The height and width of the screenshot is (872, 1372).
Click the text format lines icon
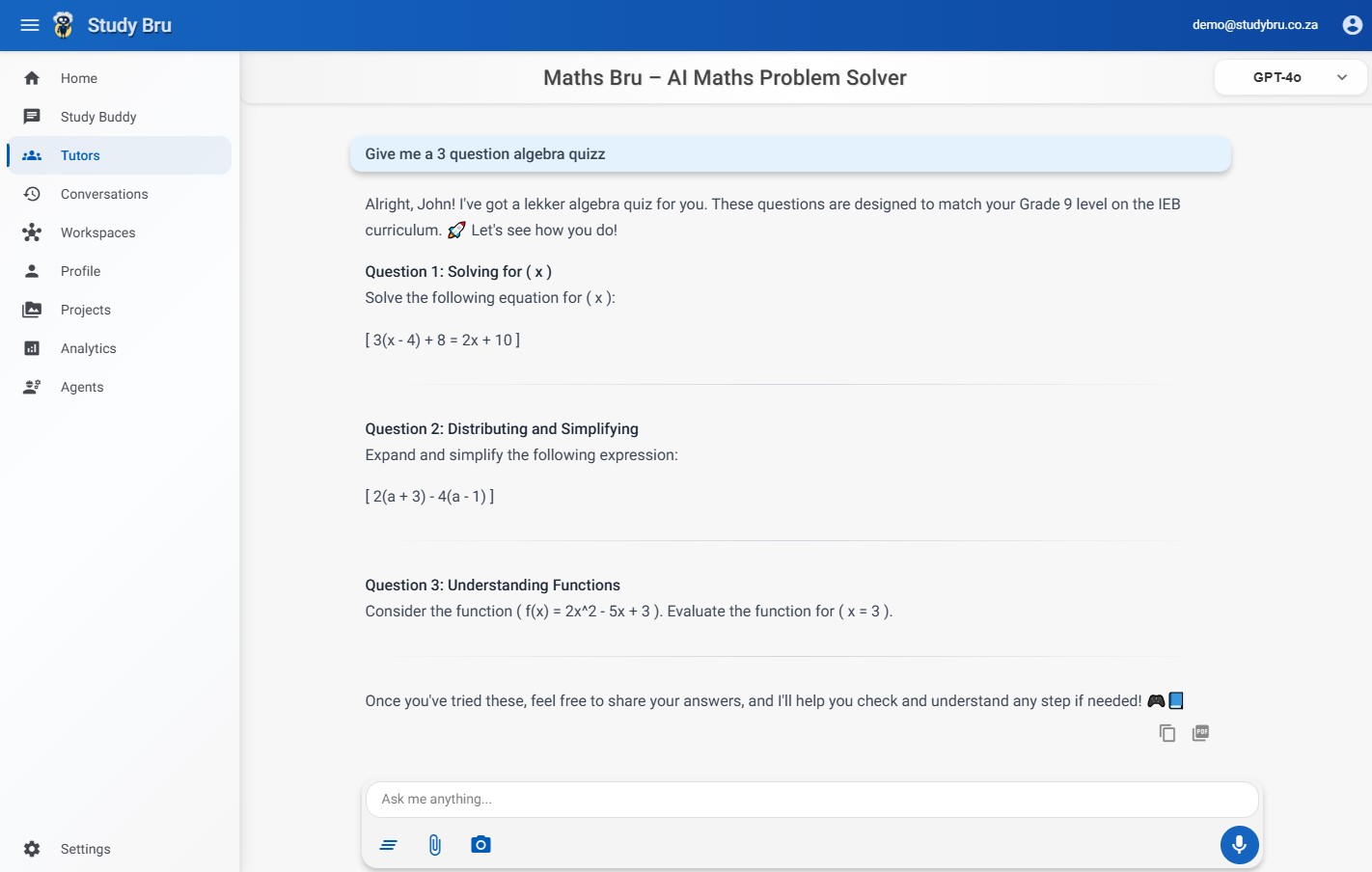[x=389, y=845]
